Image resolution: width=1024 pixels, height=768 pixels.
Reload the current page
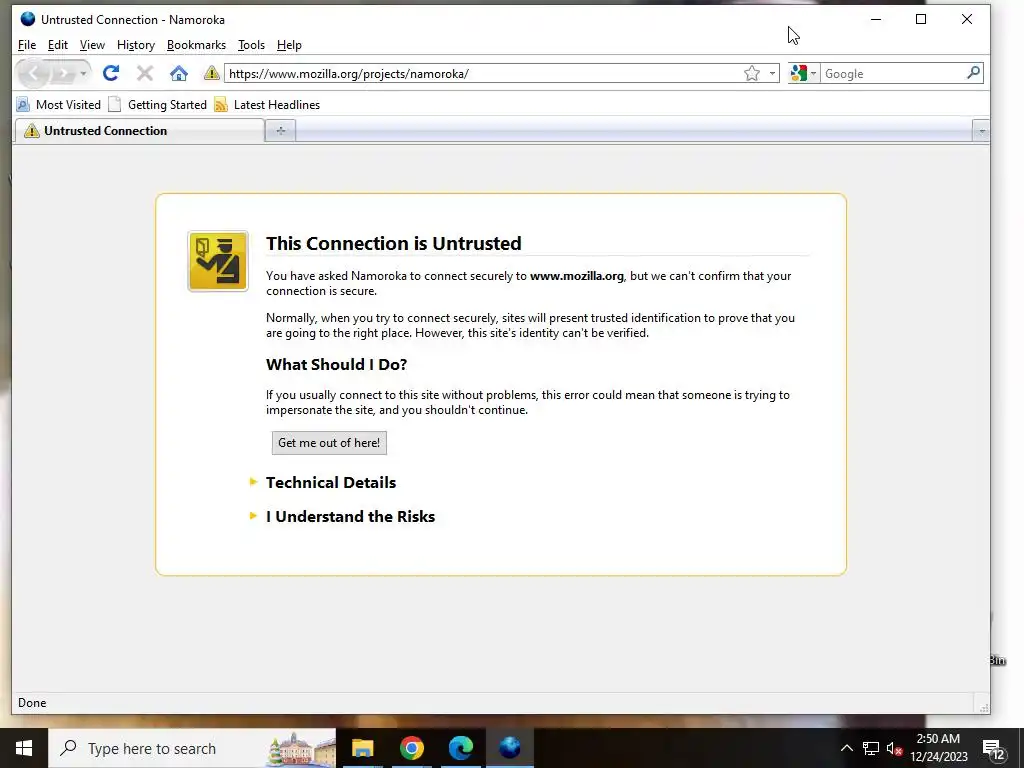(x=110, y=73)
